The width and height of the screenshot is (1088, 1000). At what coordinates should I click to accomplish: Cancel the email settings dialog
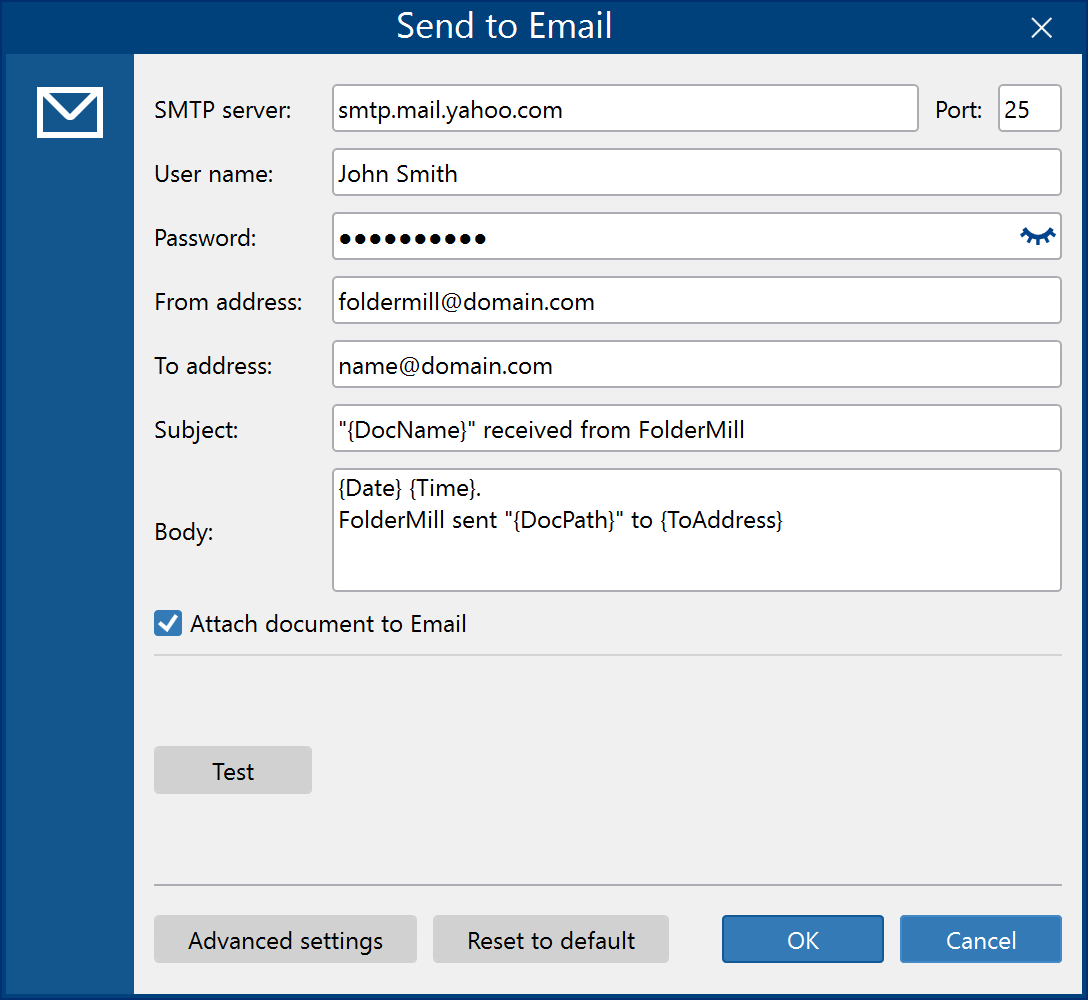980,940
